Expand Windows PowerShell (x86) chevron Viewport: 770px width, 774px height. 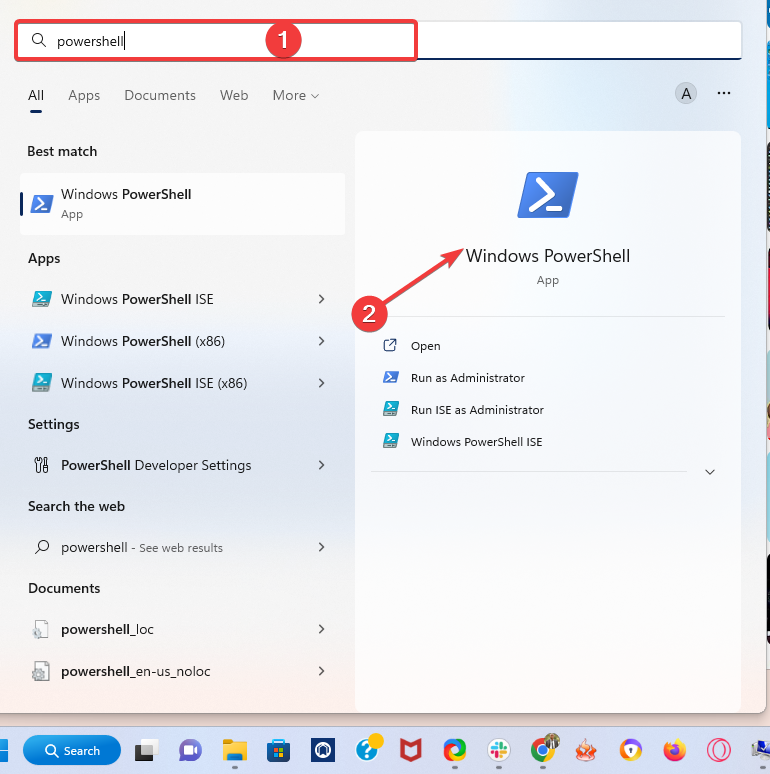(321, 341)
